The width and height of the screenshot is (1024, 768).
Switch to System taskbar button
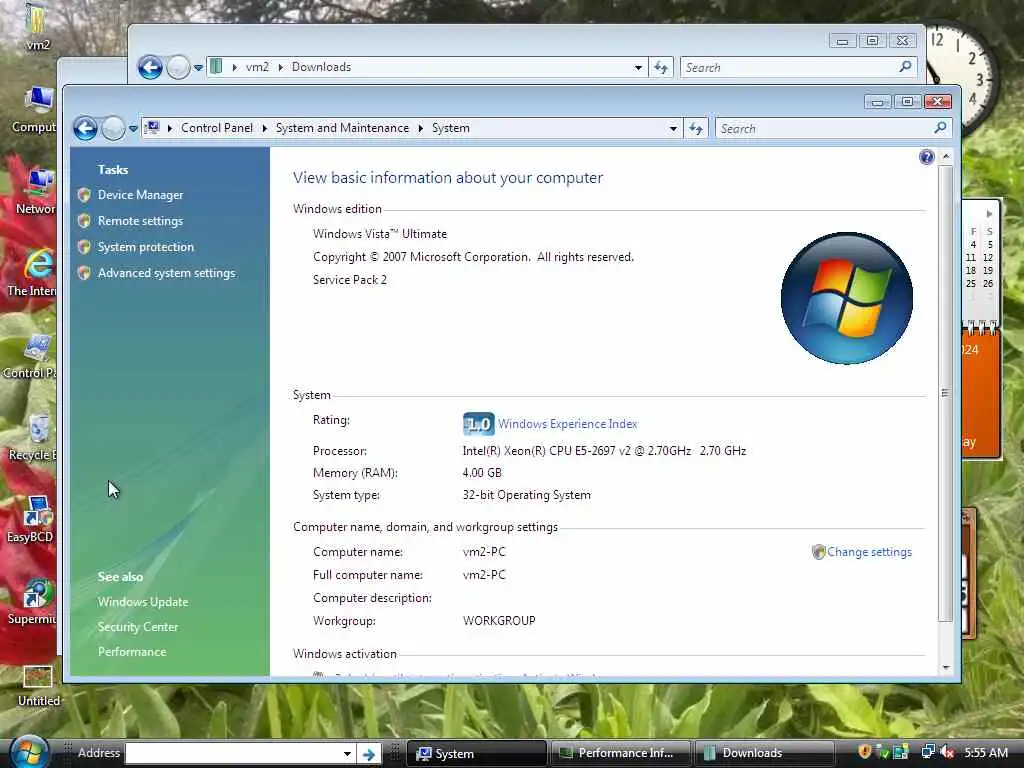tap(476, 753)
